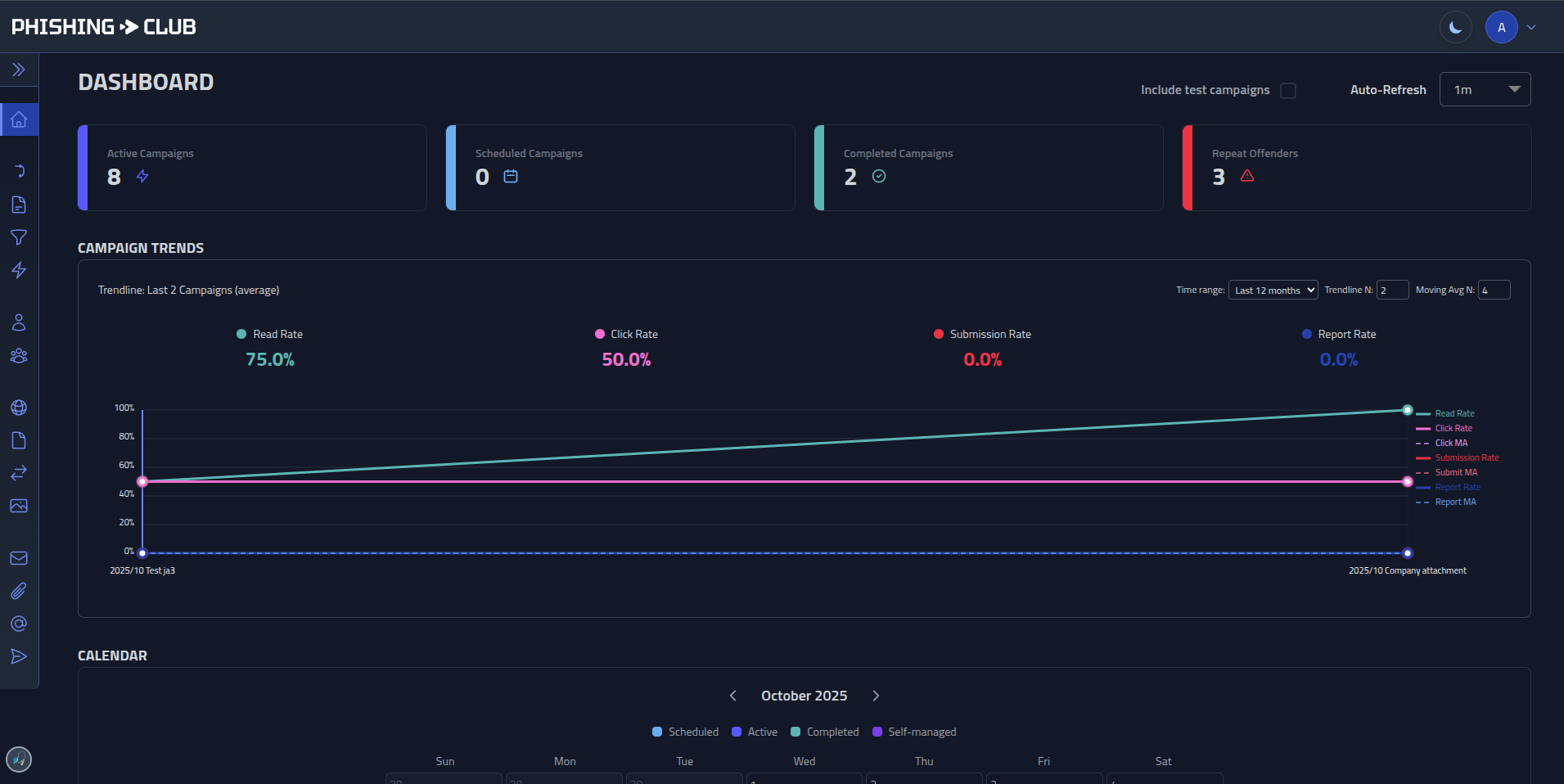Select the lightning bolt campaigns icon
The height and width of the screenshot is (784, 1564).
[19, 270]
